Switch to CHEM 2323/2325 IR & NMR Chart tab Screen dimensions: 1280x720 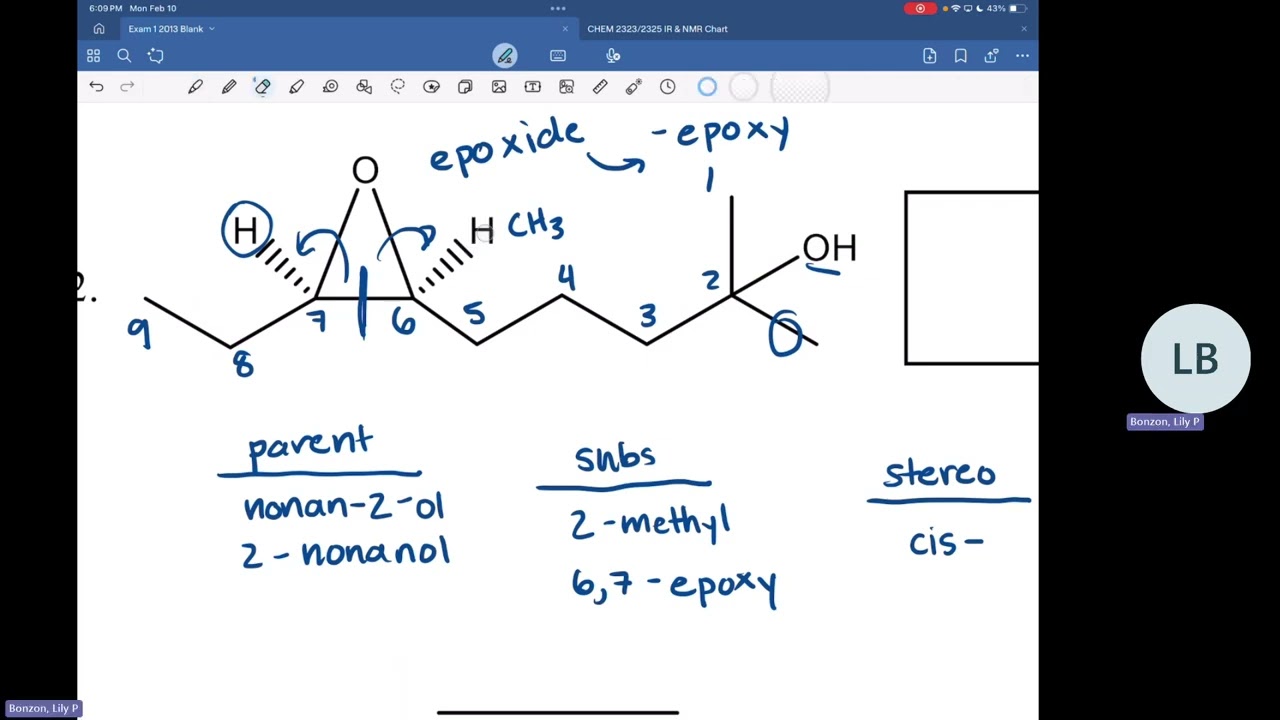657,29
